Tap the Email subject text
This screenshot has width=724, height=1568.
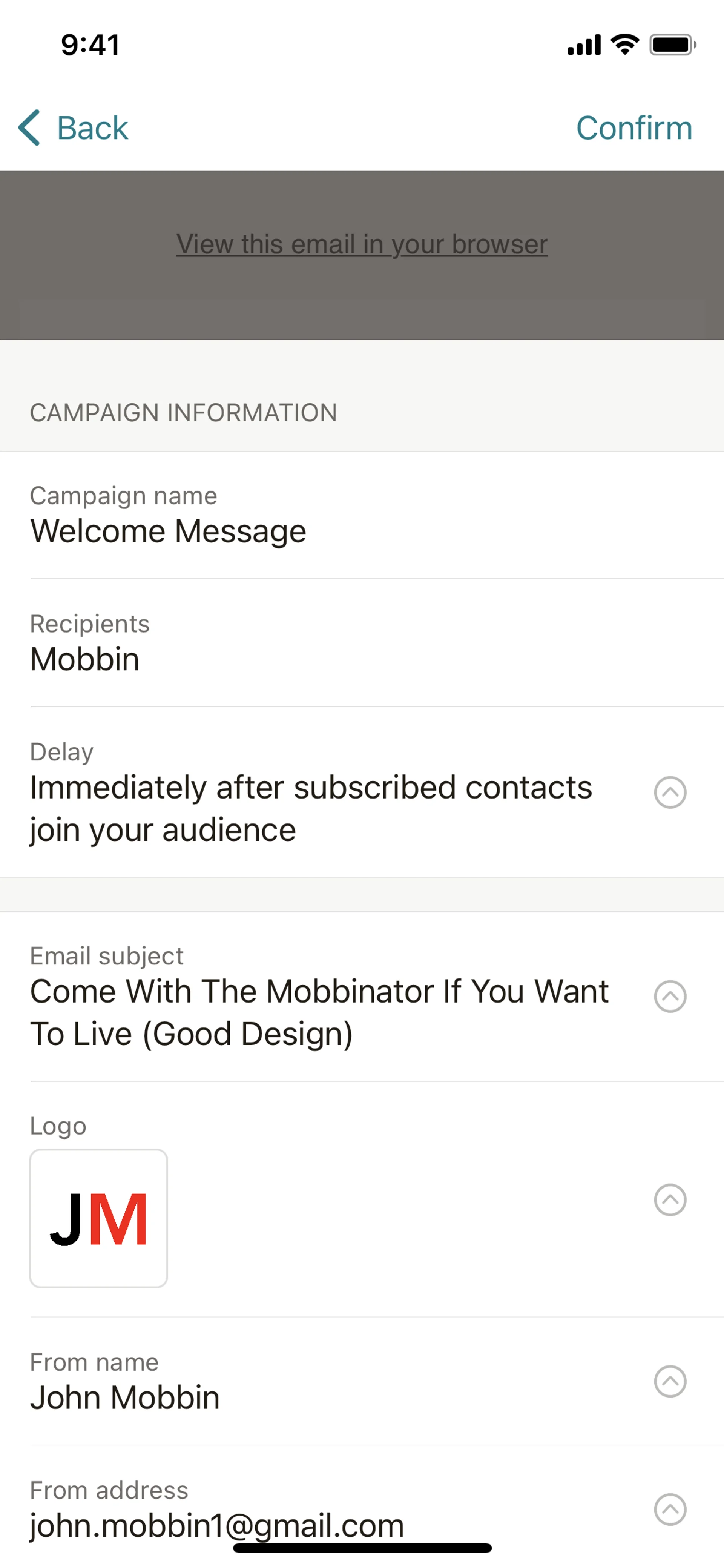(x=319, y=1012)
